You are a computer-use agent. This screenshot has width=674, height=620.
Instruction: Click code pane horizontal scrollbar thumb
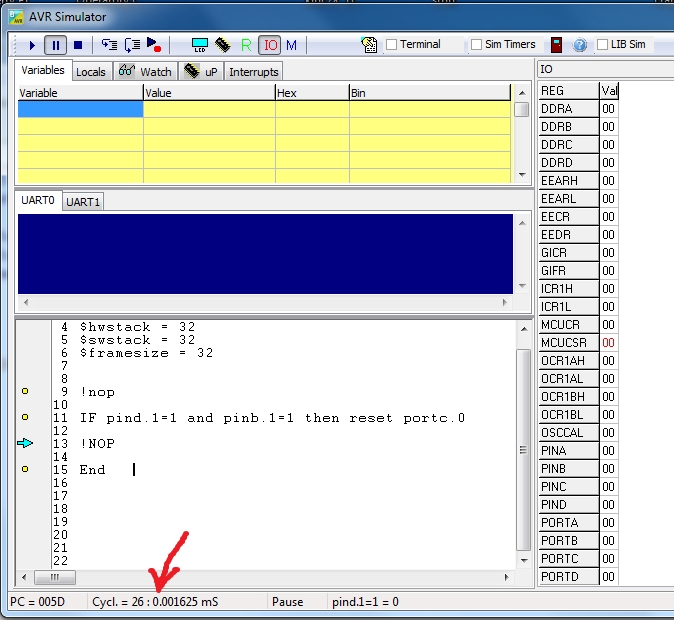click(x=55, y=577)
